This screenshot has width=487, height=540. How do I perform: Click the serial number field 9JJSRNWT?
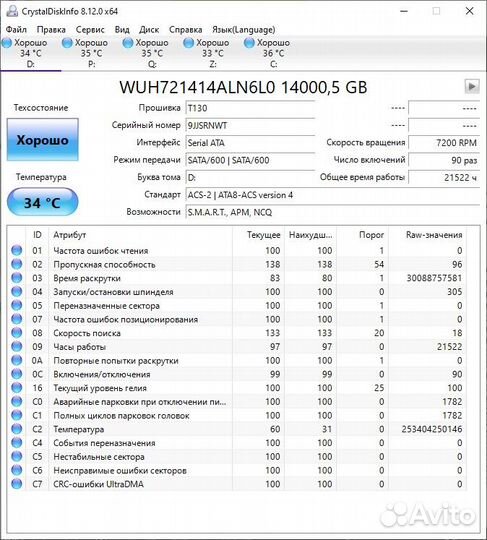(250, 125)
